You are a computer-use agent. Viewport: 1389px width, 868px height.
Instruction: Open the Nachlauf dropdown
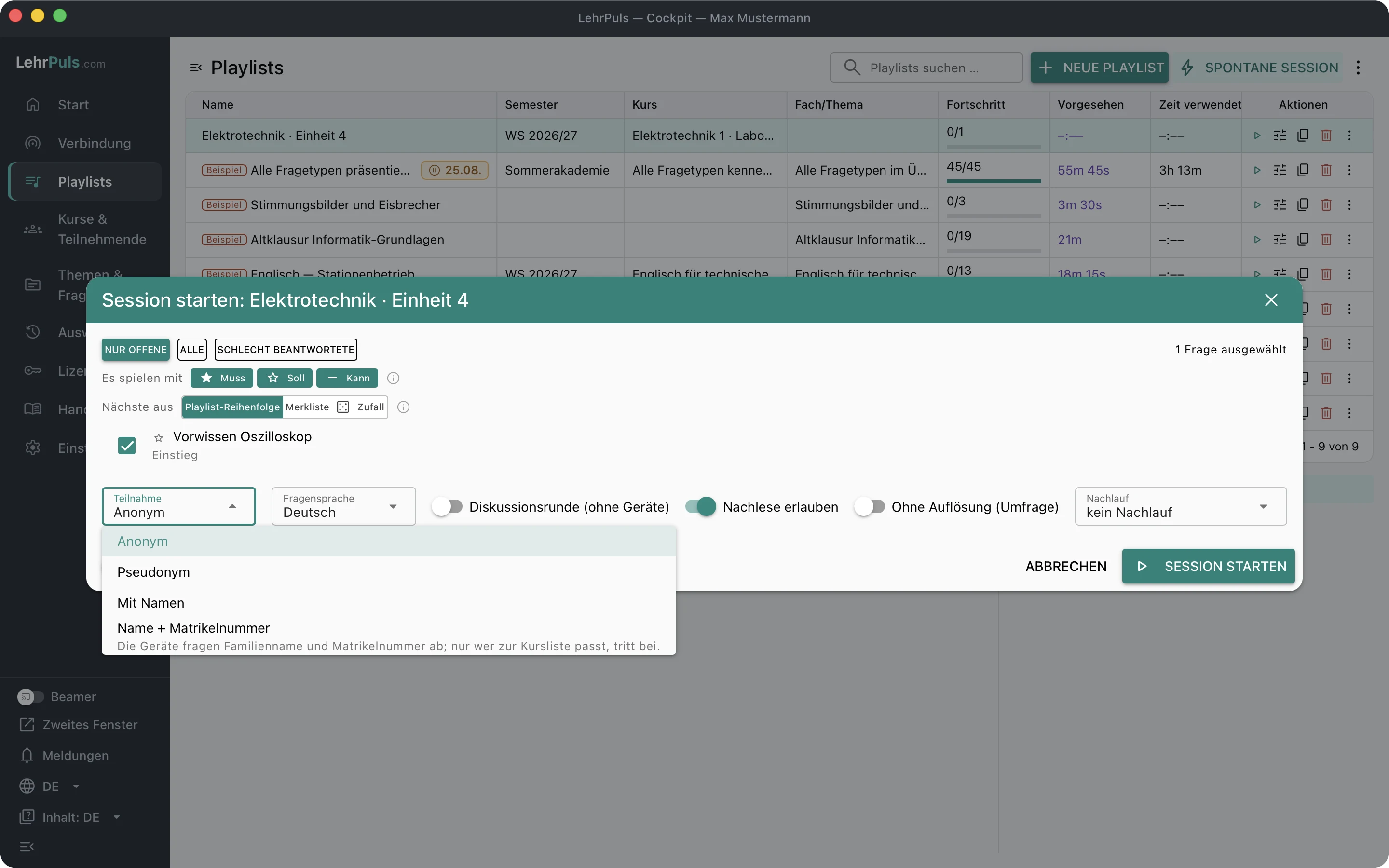pyautogui.click(x=1181, y=506)
